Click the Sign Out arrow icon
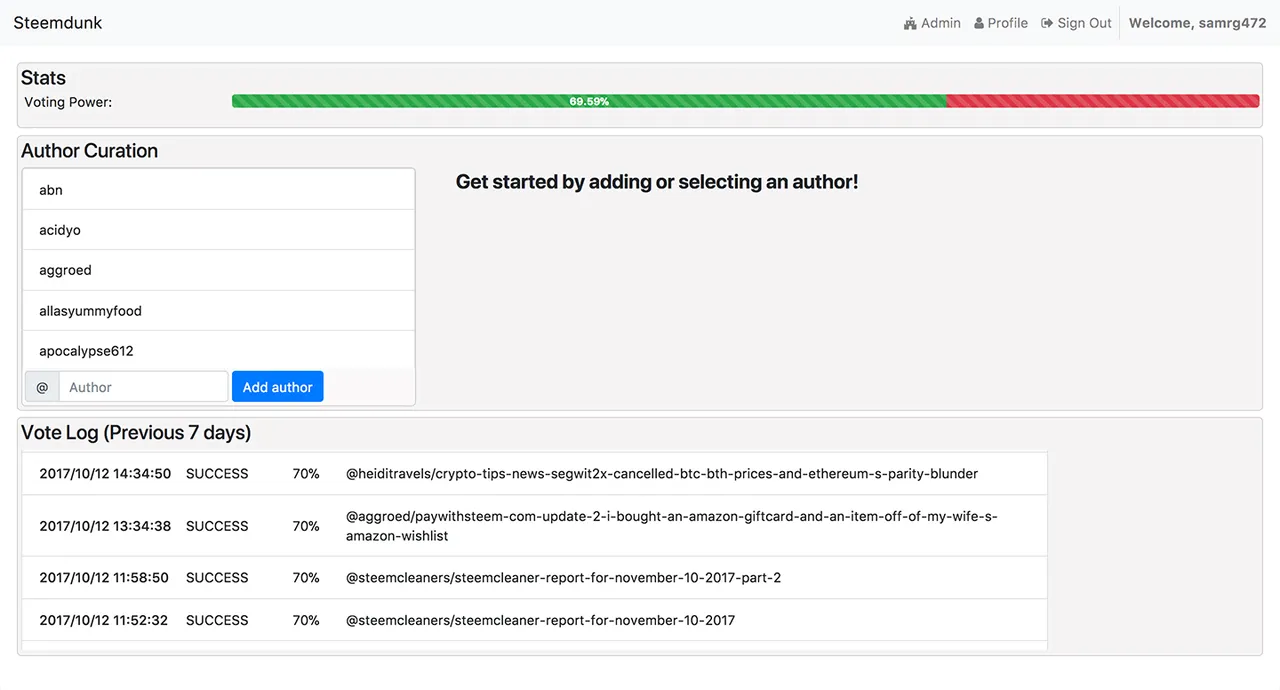 [x=1047, y=23]
